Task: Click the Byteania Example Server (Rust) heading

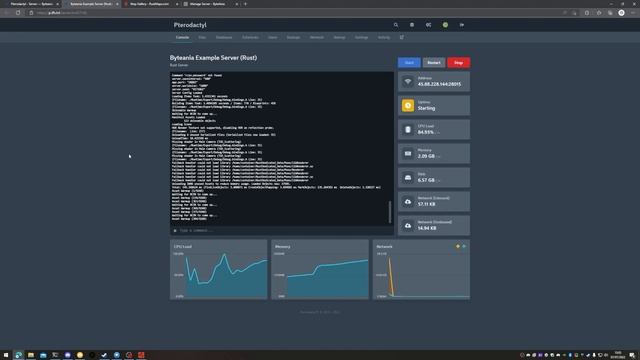Action: tap(213, 58)
